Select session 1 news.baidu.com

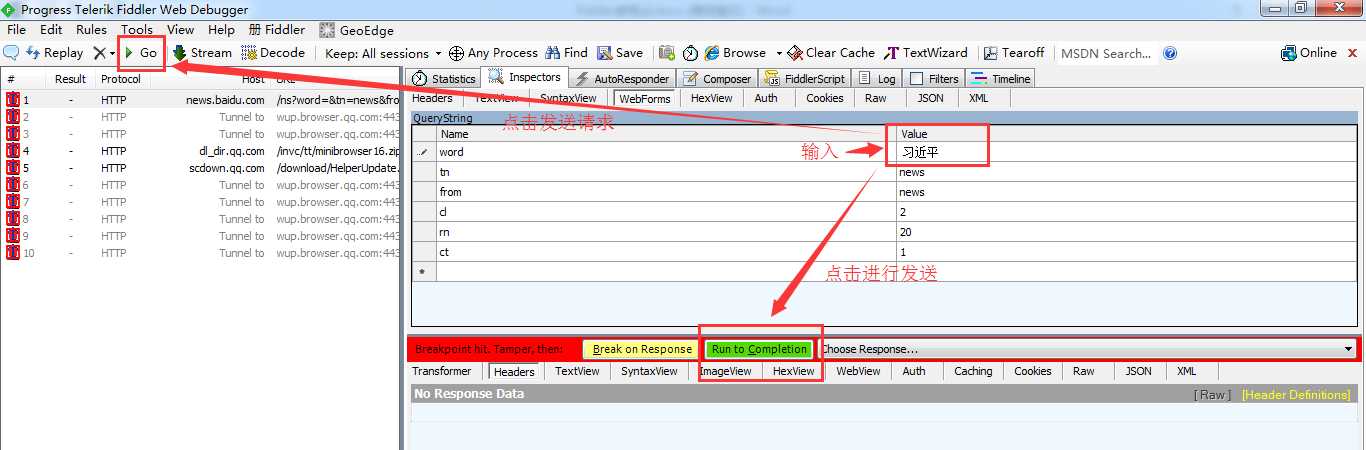coord(200,100)
